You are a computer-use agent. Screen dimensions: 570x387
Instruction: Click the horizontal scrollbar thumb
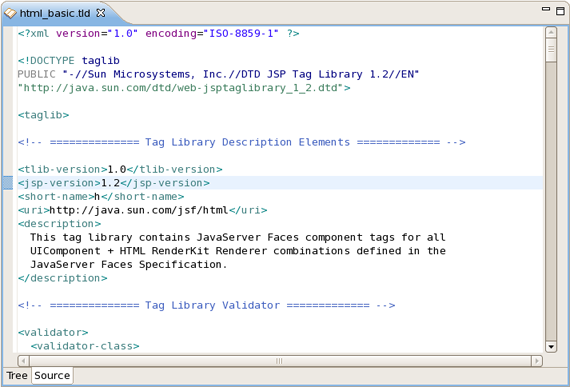[280, 361]
